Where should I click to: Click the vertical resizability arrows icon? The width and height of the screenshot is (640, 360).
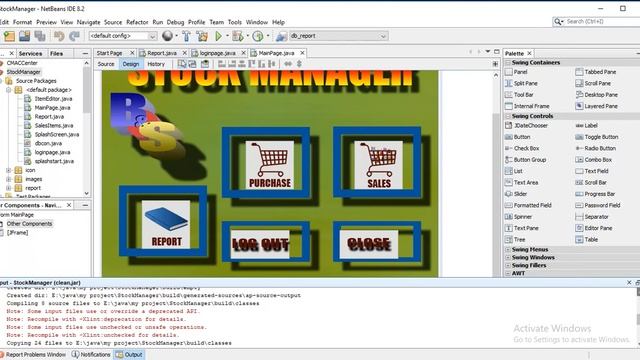pos(299,64)
